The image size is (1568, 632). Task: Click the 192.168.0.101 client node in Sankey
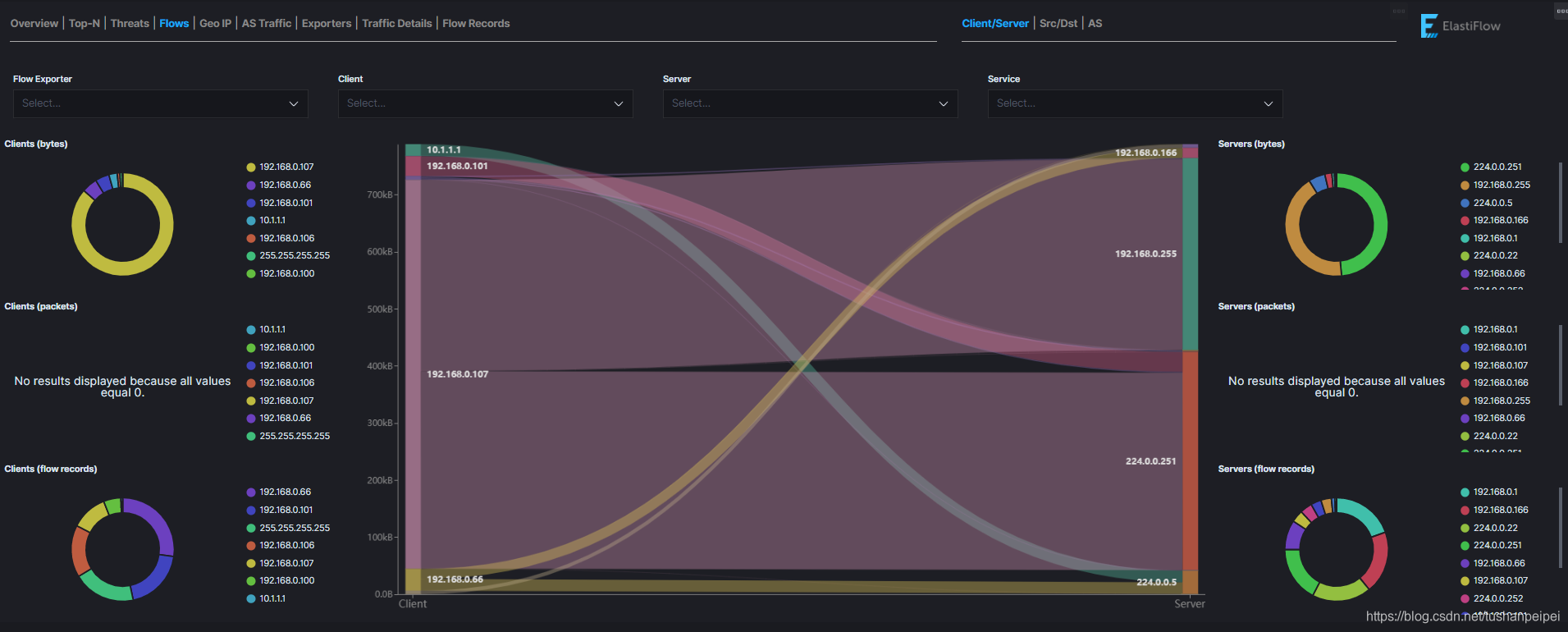point(413,167)
